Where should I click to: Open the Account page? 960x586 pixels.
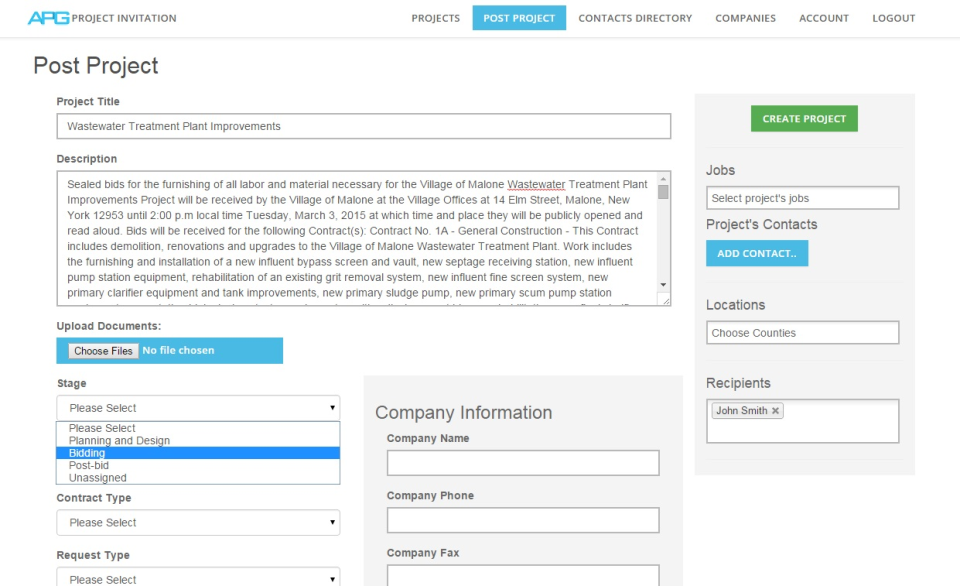(823, 18)
